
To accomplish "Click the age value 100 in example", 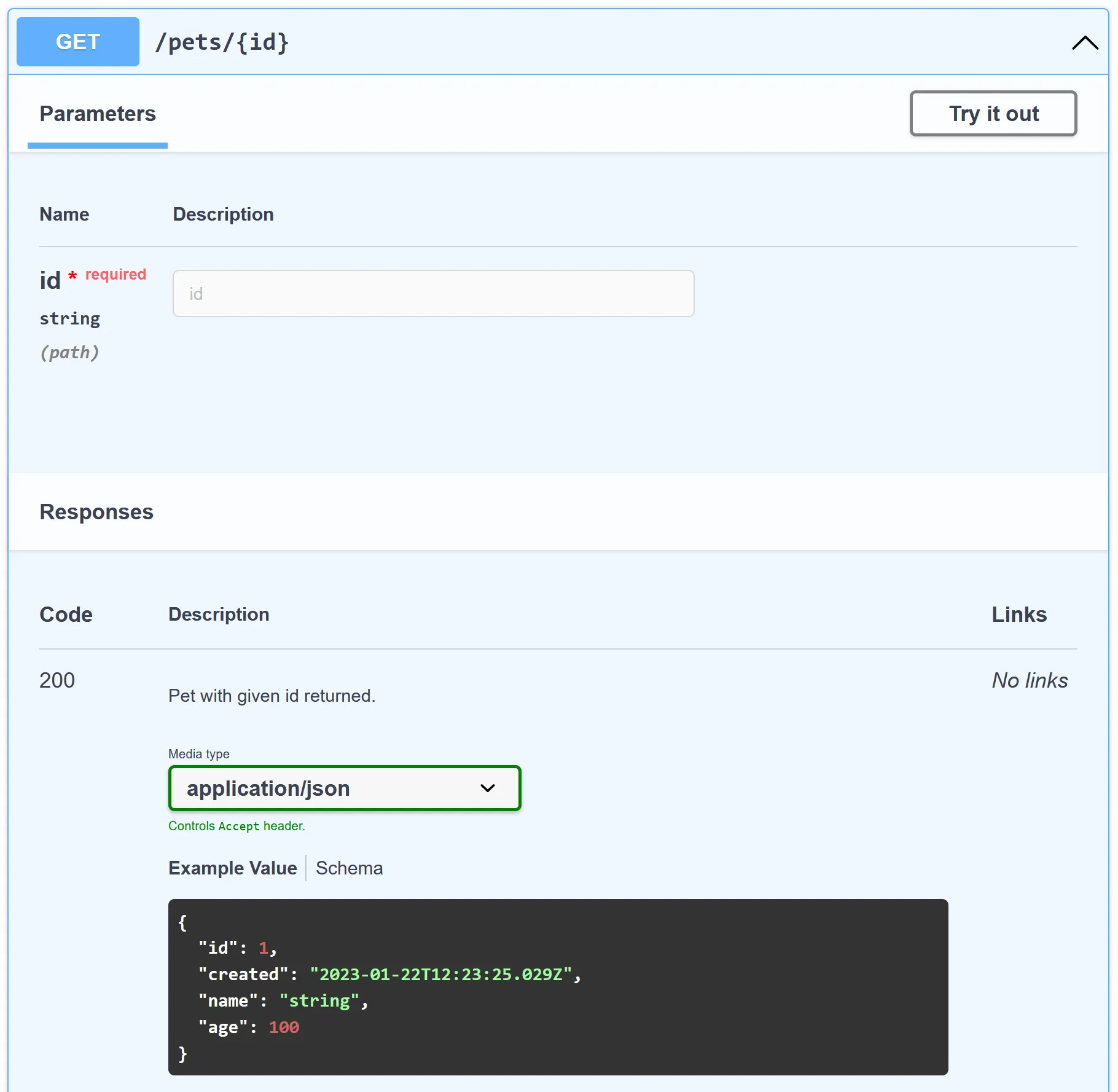I will pos(284,1027).
